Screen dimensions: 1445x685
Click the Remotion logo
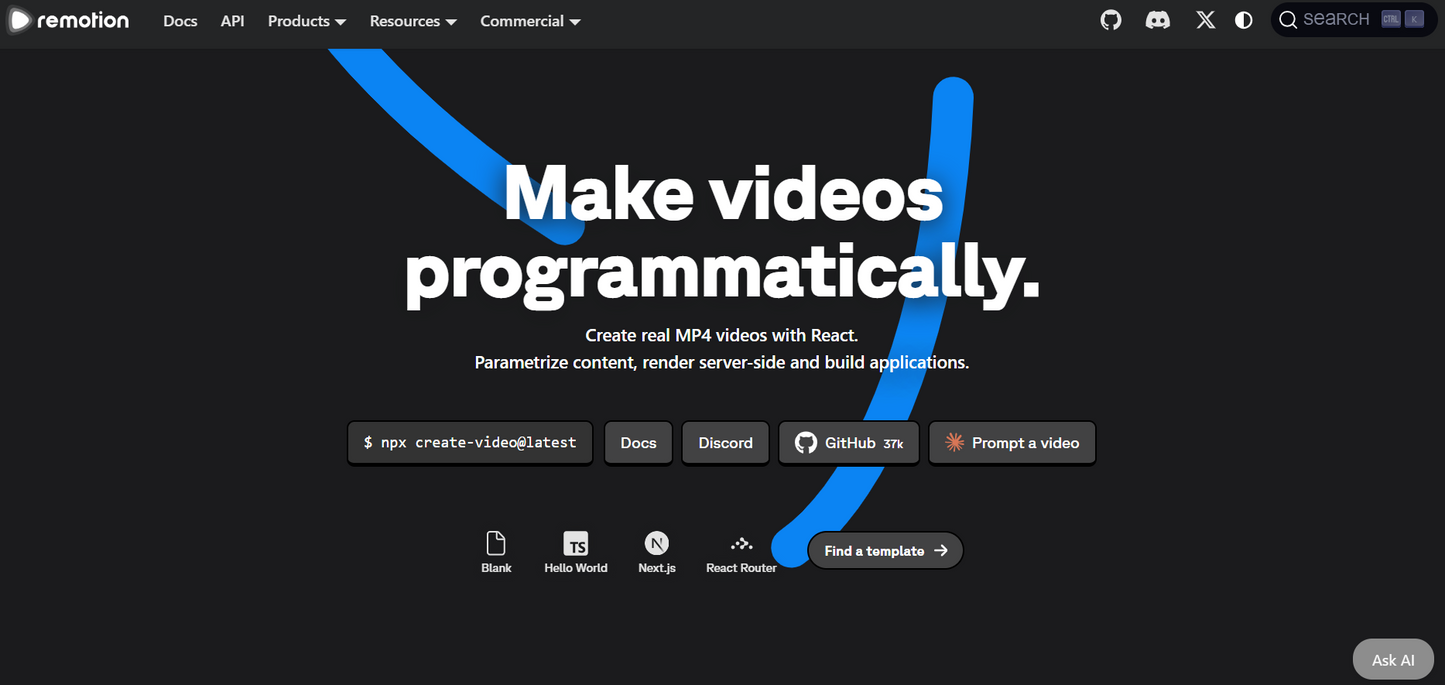[68, 20]
